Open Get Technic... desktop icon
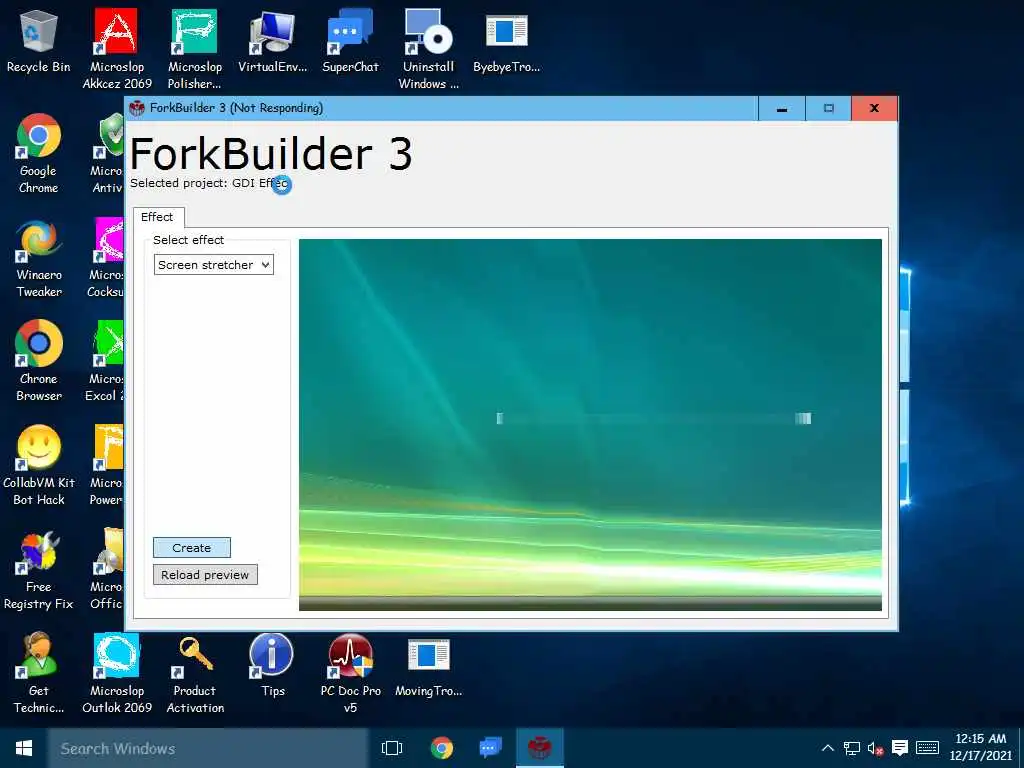Screen dimensions: 1024x768 (x=39, y=673)
